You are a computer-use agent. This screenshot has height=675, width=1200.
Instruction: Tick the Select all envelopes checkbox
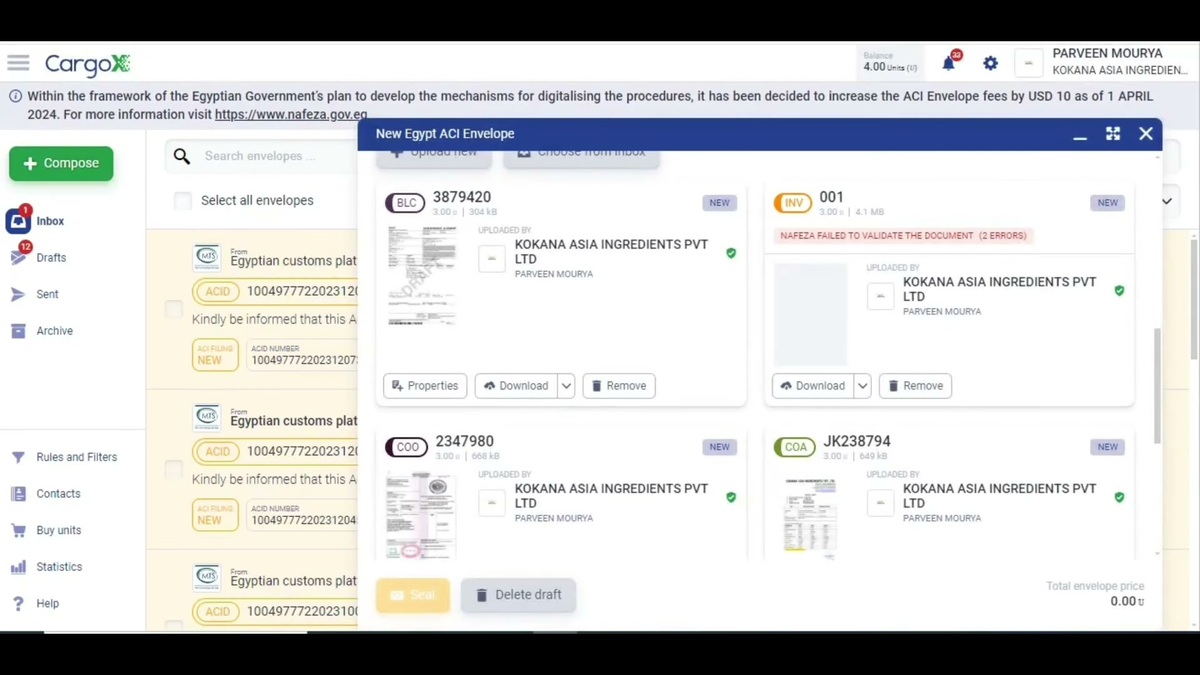click(183, 200)
